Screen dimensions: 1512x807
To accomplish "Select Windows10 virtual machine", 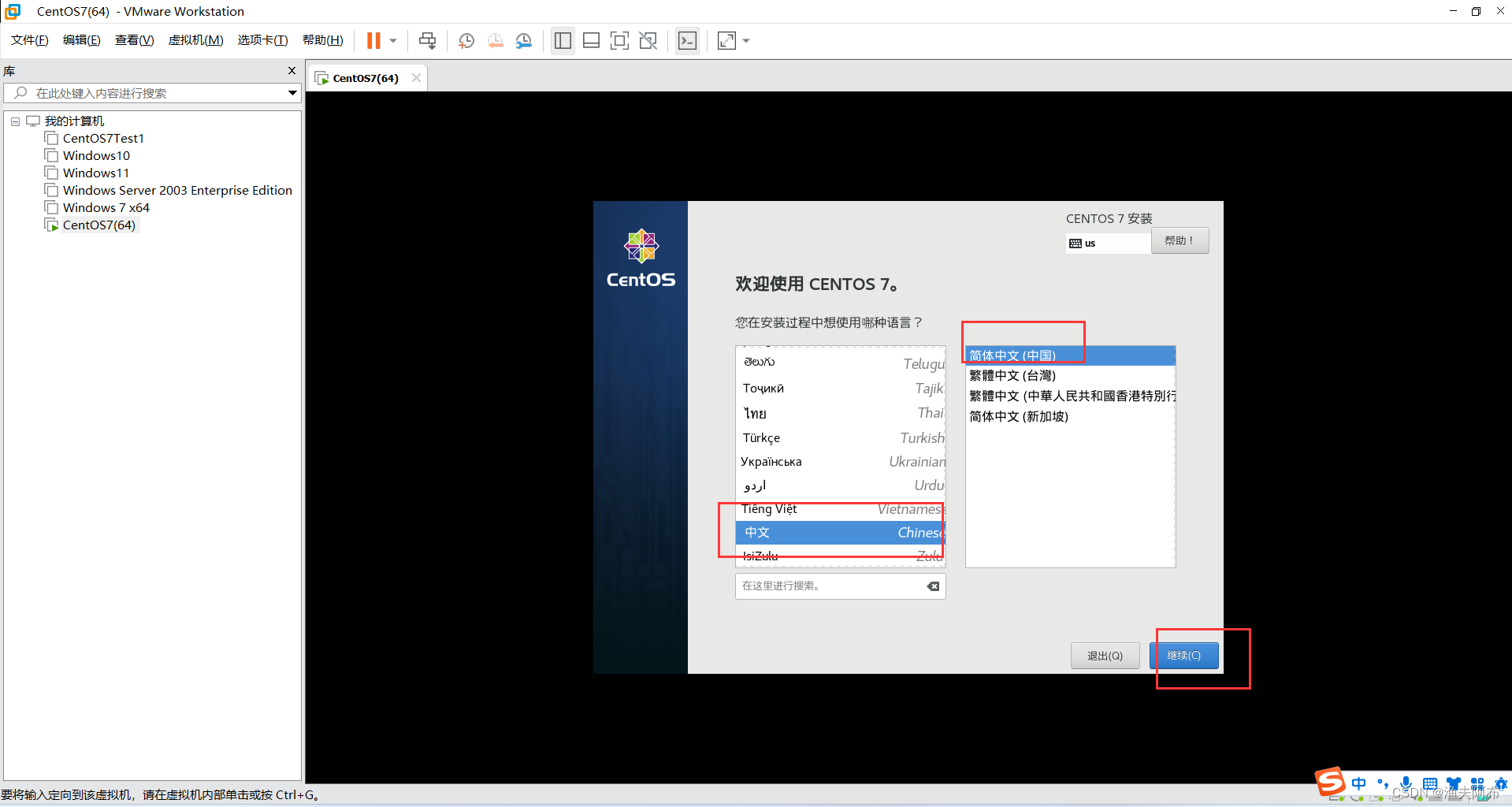I will click(96, 156).
